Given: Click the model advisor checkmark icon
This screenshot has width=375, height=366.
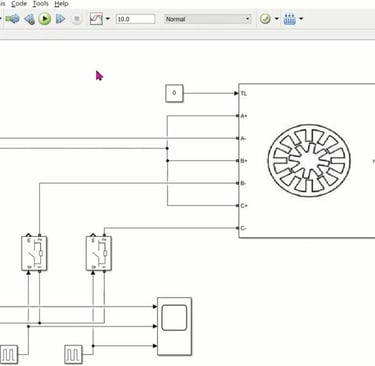Looking at the screenshot, I should (x=265, y=19).
